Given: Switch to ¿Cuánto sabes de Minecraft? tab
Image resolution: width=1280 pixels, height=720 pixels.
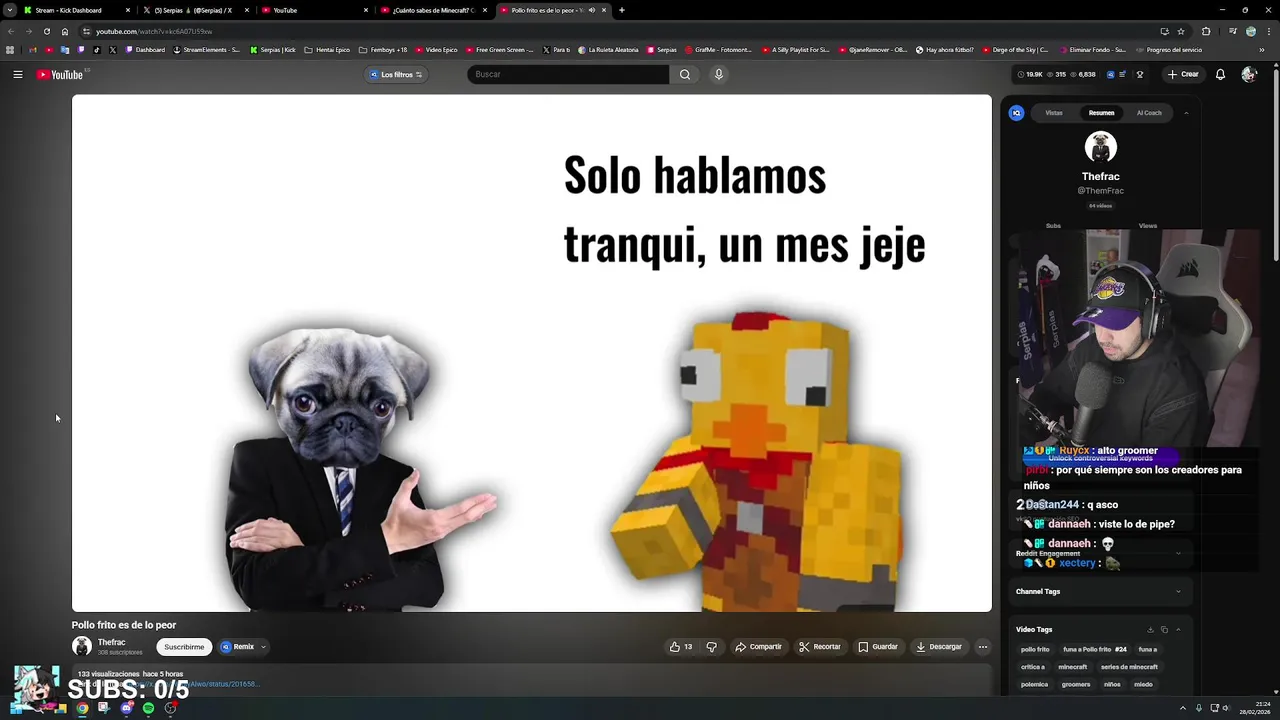Looking at the screenshot, I should point(432,10).
